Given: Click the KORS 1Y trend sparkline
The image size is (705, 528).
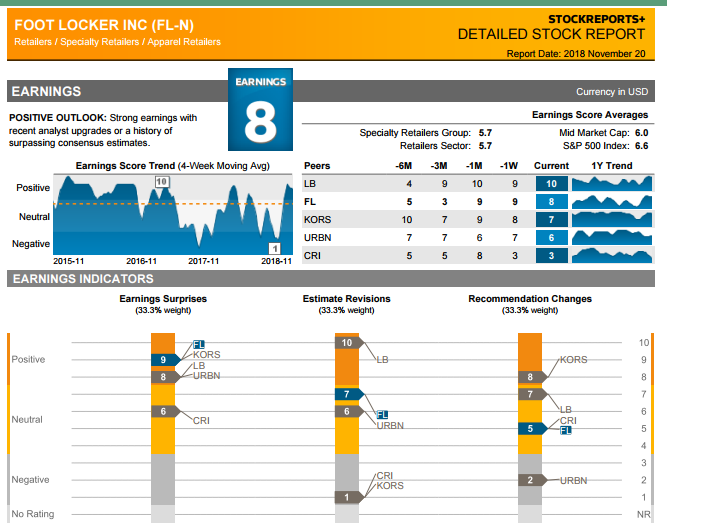Looking at the screenshot, I should tap(612, 219).
